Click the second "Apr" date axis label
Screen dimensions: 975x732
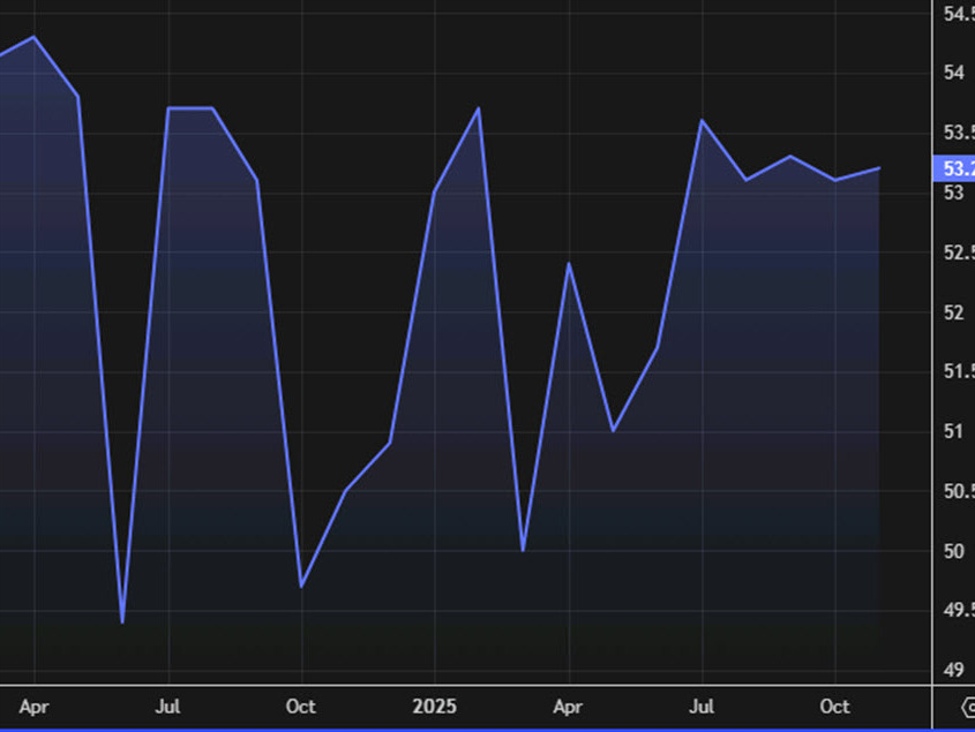568,707
